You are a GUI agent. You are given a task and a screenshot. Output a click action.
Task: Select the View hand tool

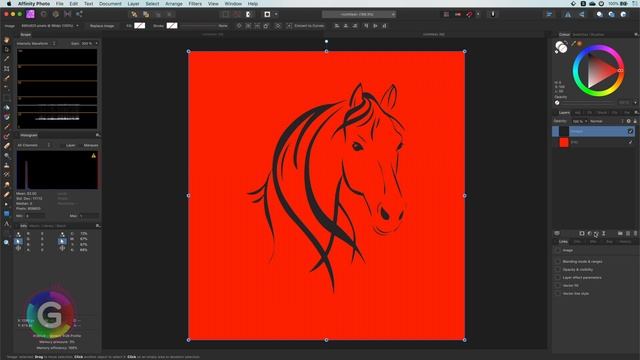[7, 40]
